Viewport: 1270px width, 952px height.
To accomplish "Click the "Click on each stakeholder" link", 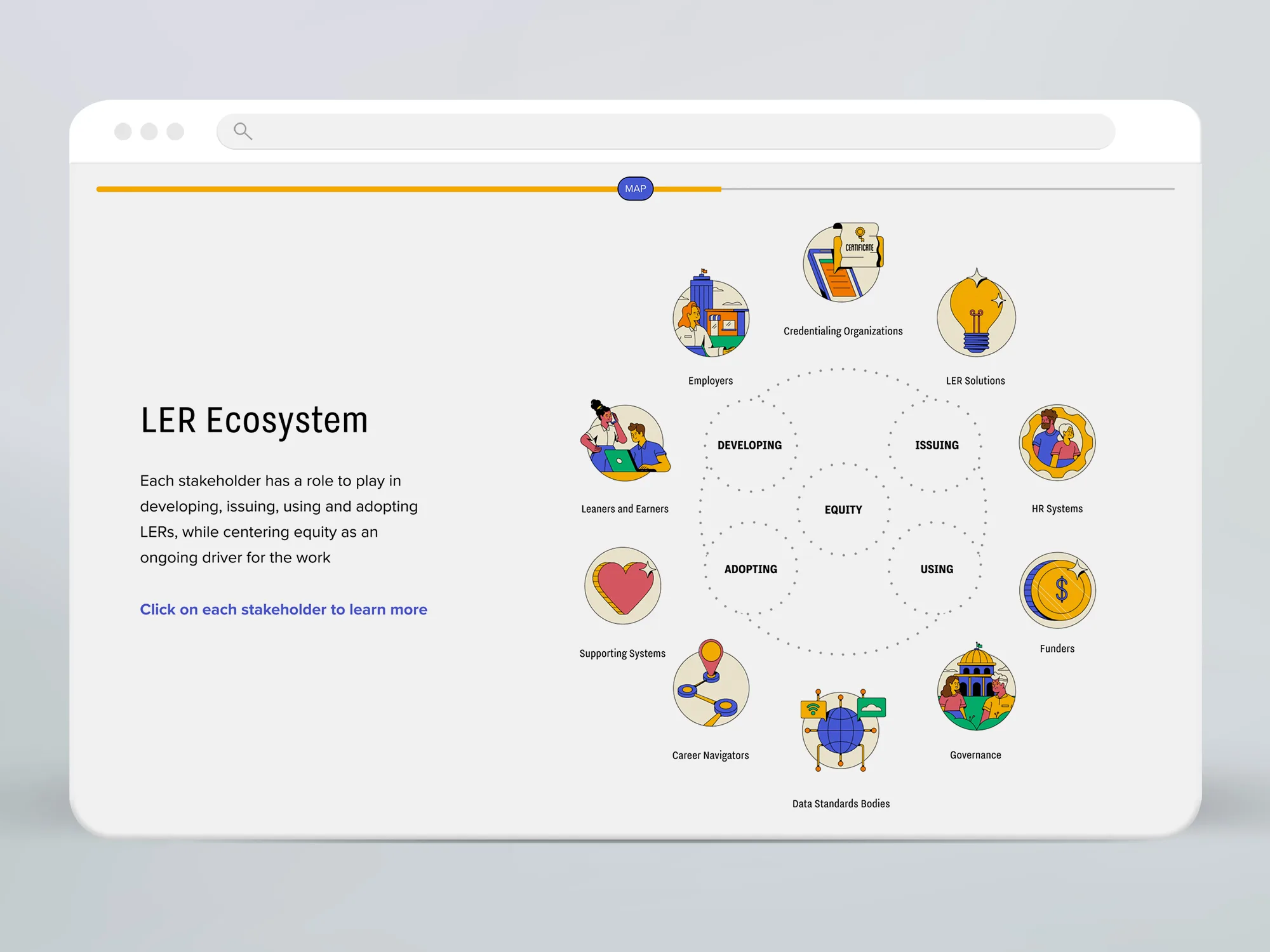I will (283, 609).
